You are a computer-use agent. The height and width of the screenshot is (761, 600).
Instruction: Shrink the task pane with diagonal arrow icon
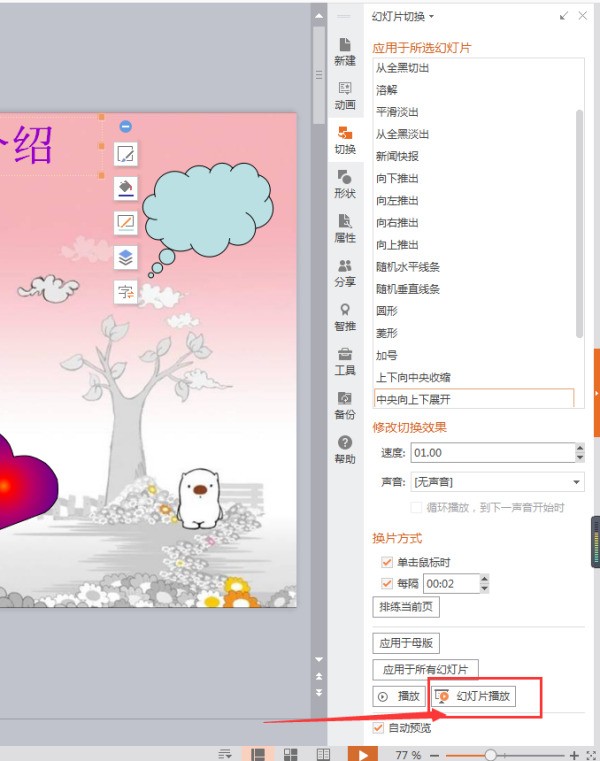tap(564, 16)
